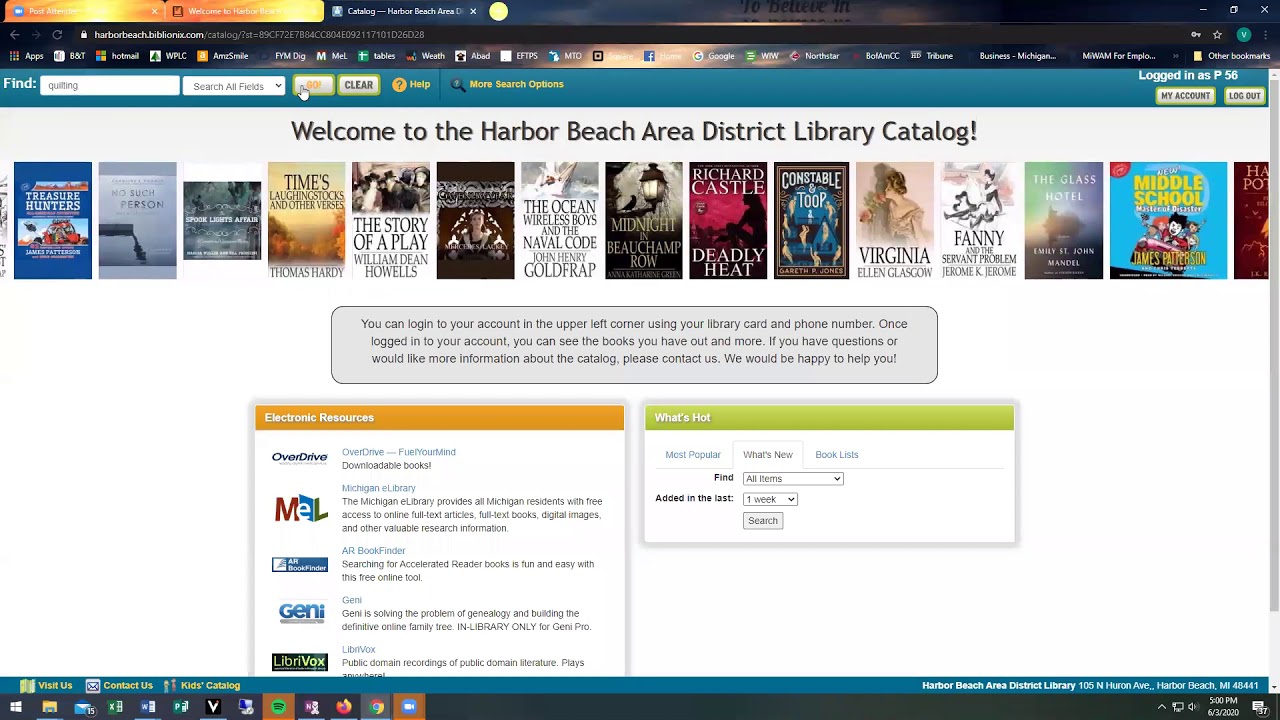Click the OverDrive logo icon
The width and height of the screenshot is (1280, 720).
click(300, 458)
